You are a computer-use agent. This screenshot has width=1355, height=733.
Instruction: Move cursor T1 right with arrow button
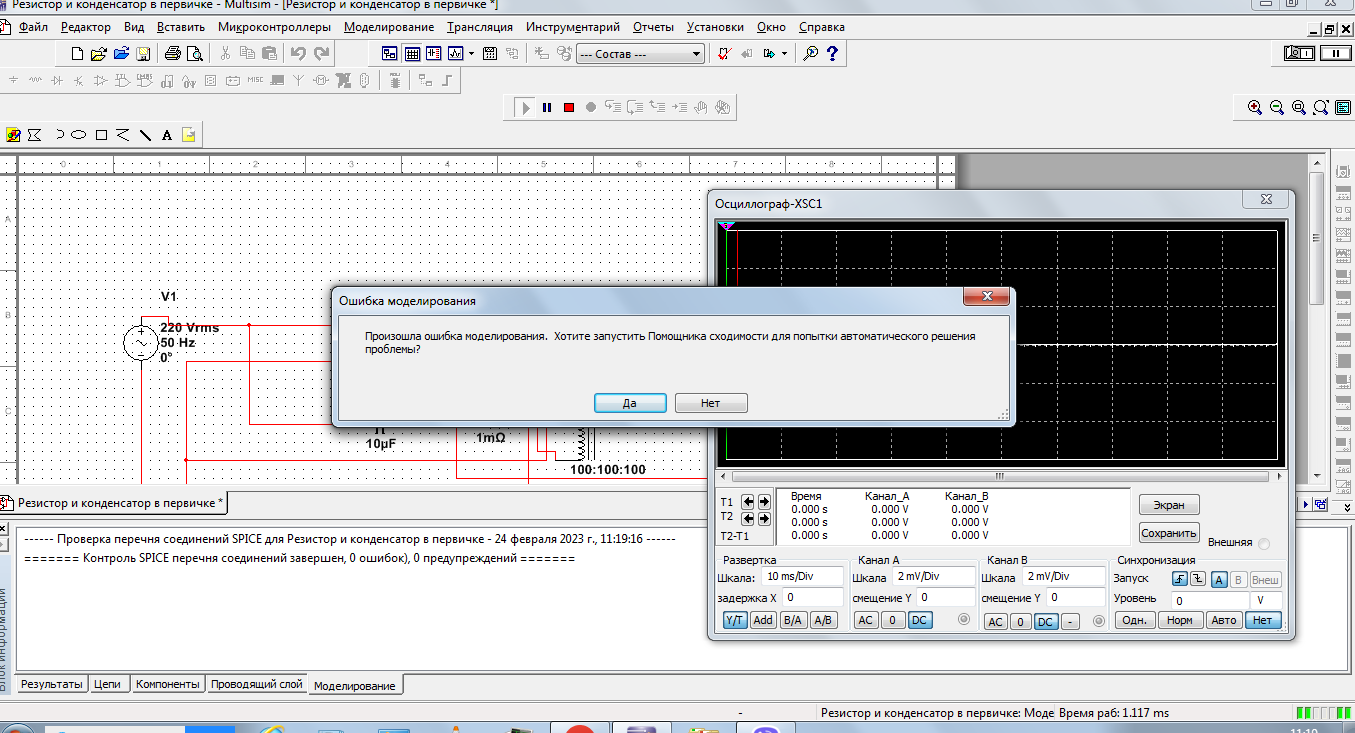pyautogui.click(x=765, y=502)
